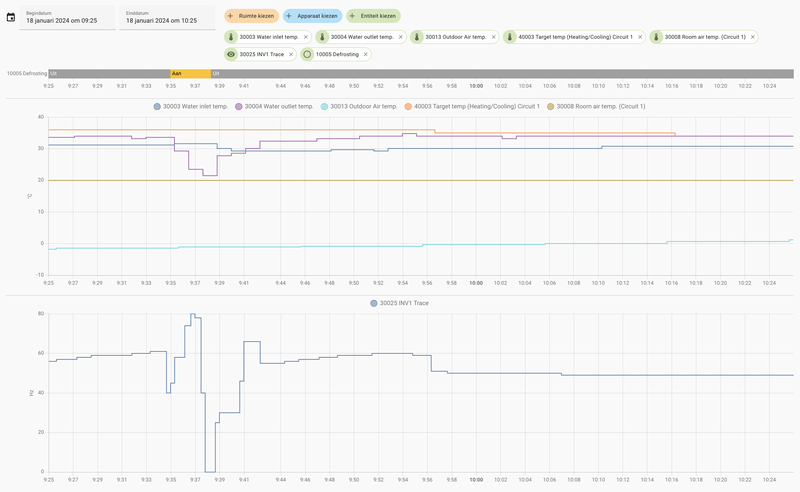The height and width of the screenshot is (492, 800).
Task: Remove the 30003 Water inlet temp. chip
Action: [306, 37]
